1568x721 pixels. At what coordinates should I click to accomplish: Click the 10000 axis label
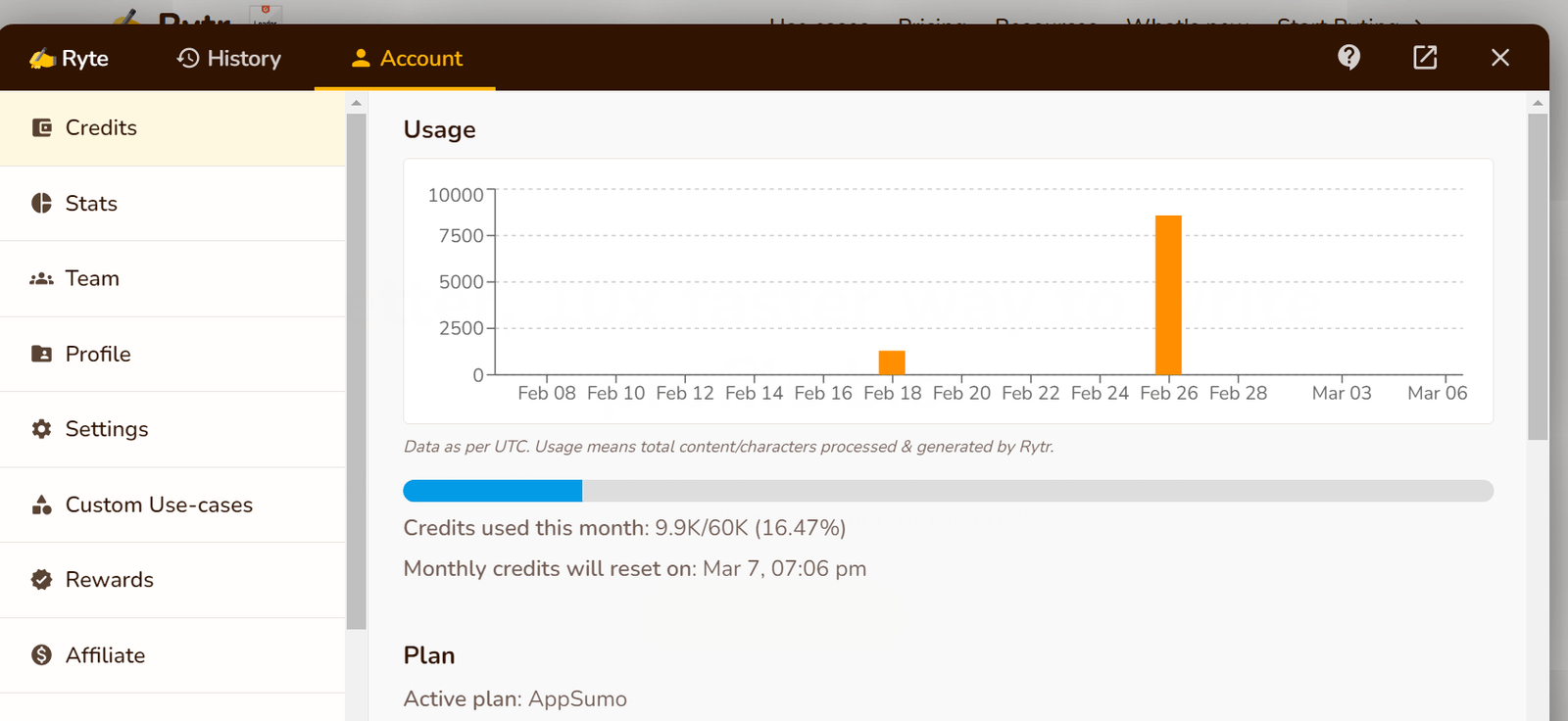[456, 195]
